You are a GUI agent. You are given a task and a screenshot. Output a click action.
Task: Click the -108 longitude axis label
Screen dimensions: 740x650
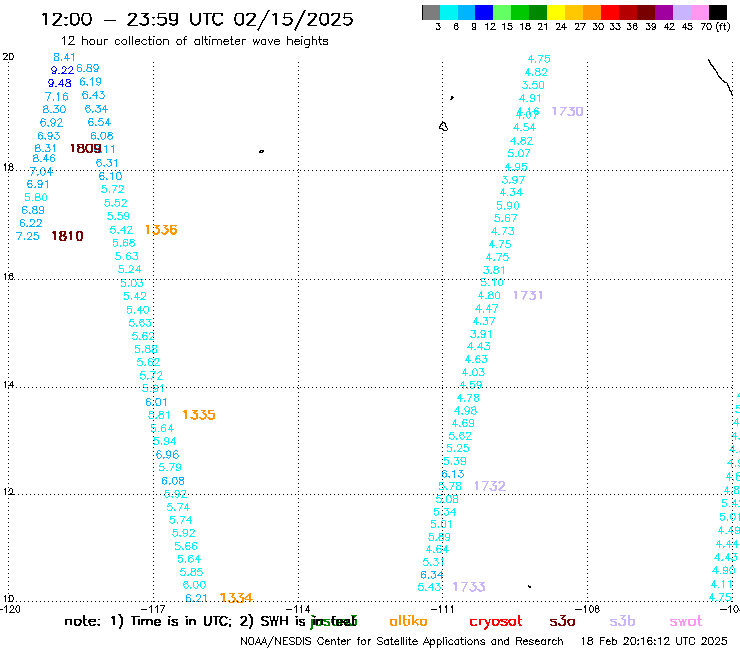[588, 609]
